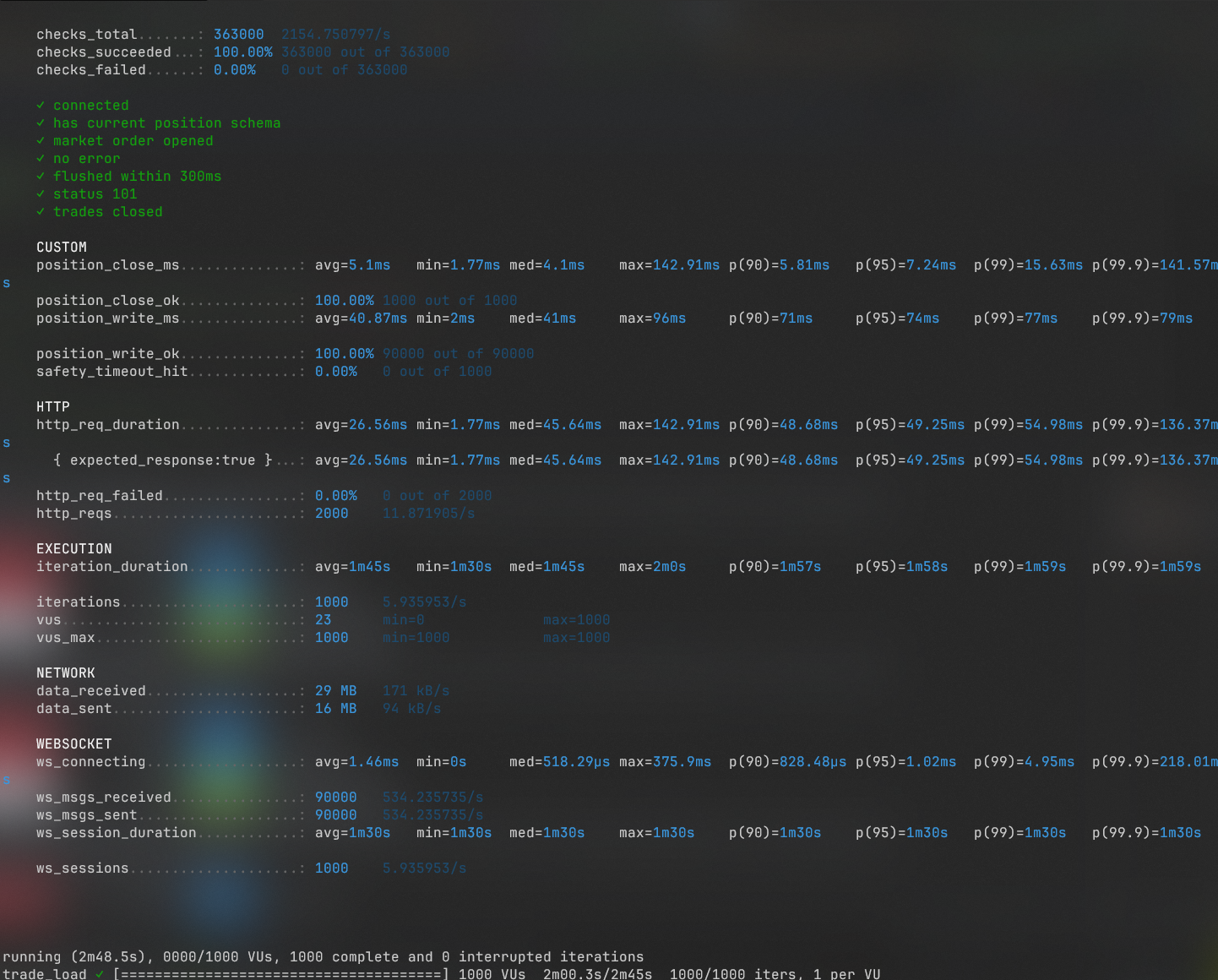Viewport: 1218px width, 980px height.
Task: Select the WEBSOCKET section heading
Action: 74,744
